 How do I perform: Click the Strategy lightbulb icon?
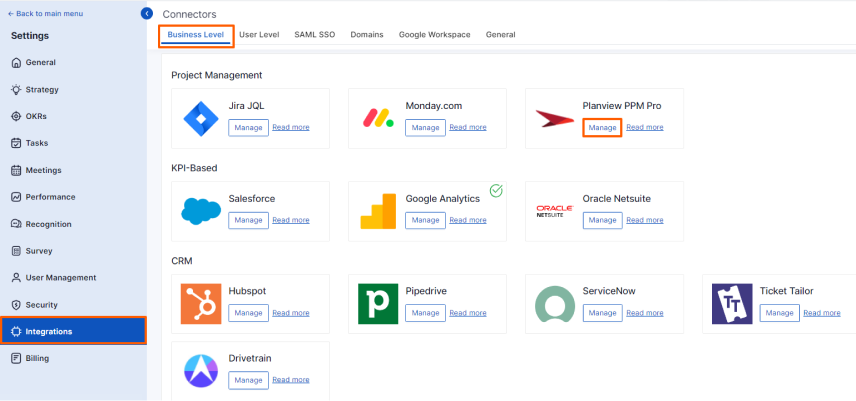click(16, 89)
